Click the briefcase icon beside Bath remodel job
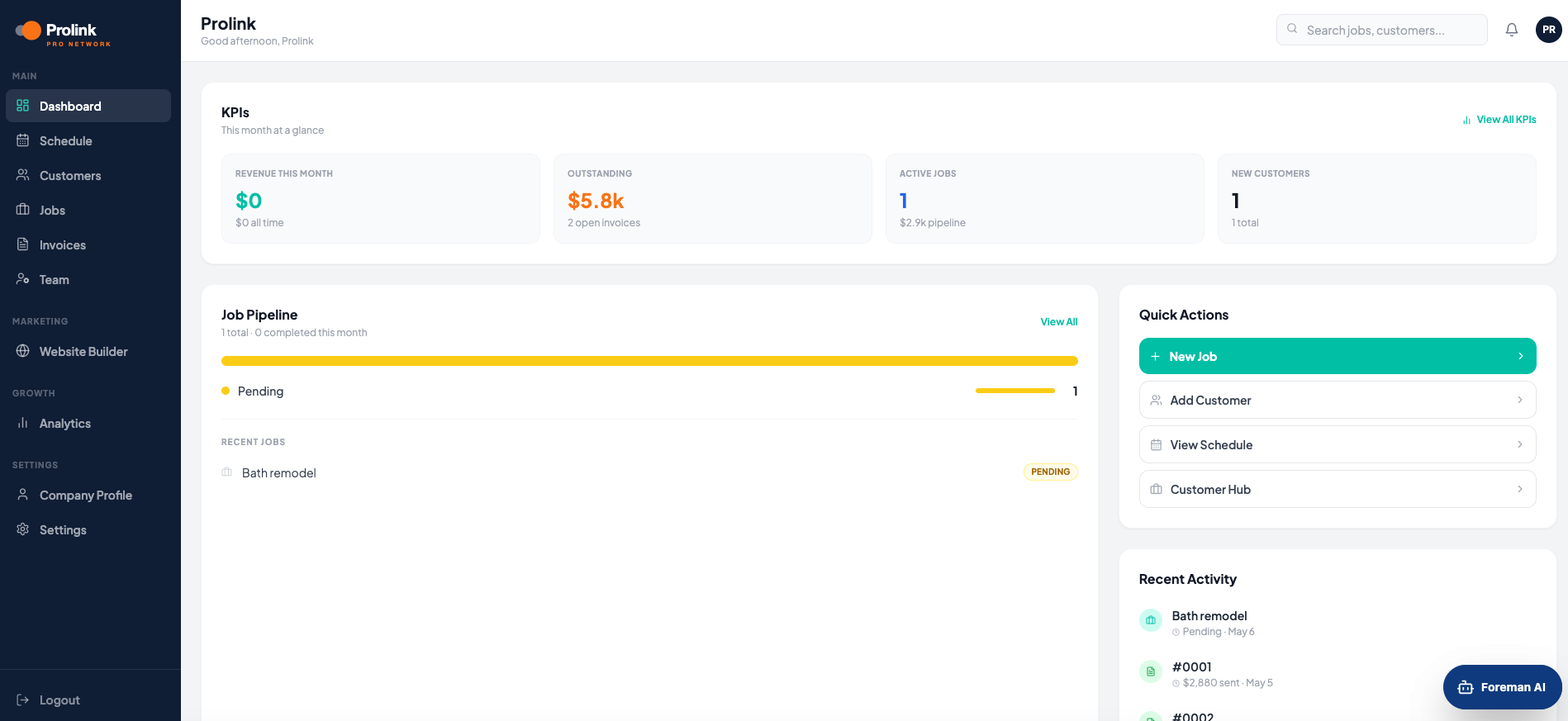The width and height of the screenshot is (1568, 721). click(226, 472)
